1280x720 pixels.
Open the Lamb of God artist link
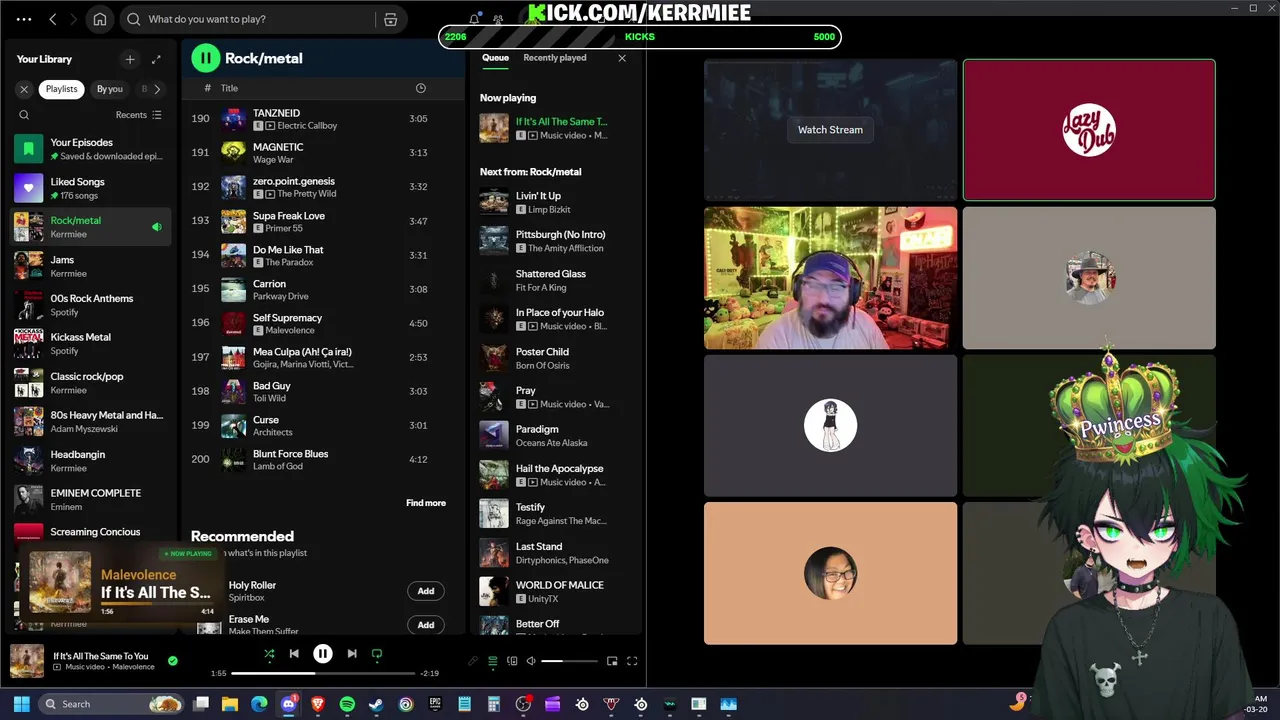[278, 466]
